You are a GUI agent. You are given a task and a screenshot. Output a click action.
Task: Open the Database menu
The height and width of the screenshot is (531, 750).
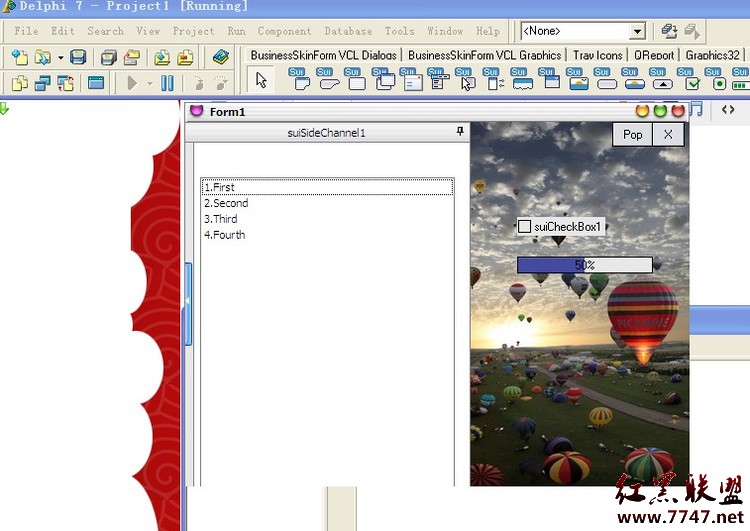click(x=348, y=31)
